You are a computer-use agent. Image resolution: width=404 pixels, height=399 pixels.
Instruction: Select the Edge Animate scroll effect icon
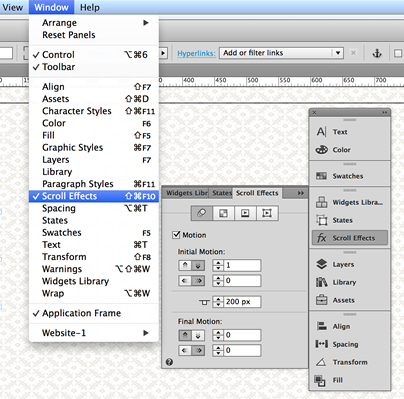(x=267, y=213)
